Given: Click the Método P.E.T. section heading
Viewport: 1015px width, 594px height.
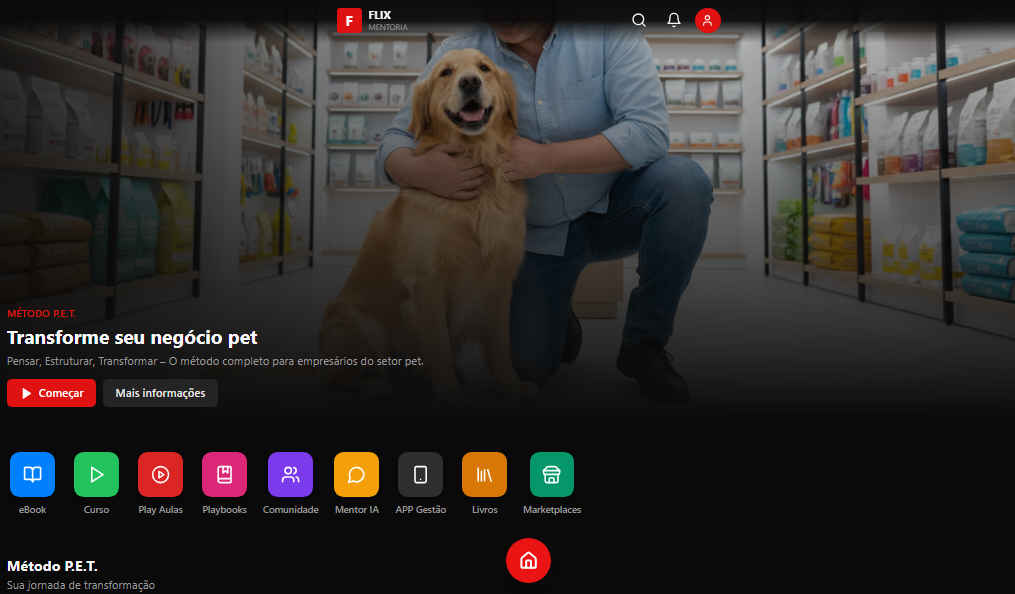Looking at the screenshot, I should [x=52, y=566].
